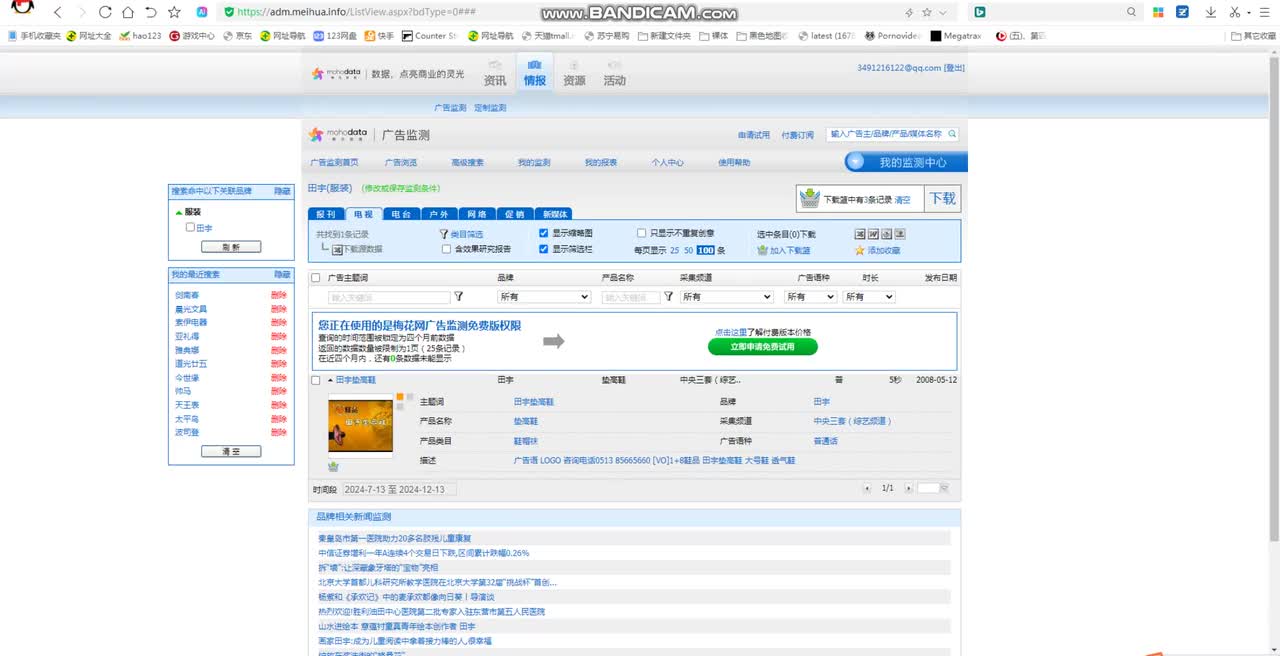Click browser back arrow
Image resolution: width=1280 pixels, height=656 pixels.
[57, 12]
